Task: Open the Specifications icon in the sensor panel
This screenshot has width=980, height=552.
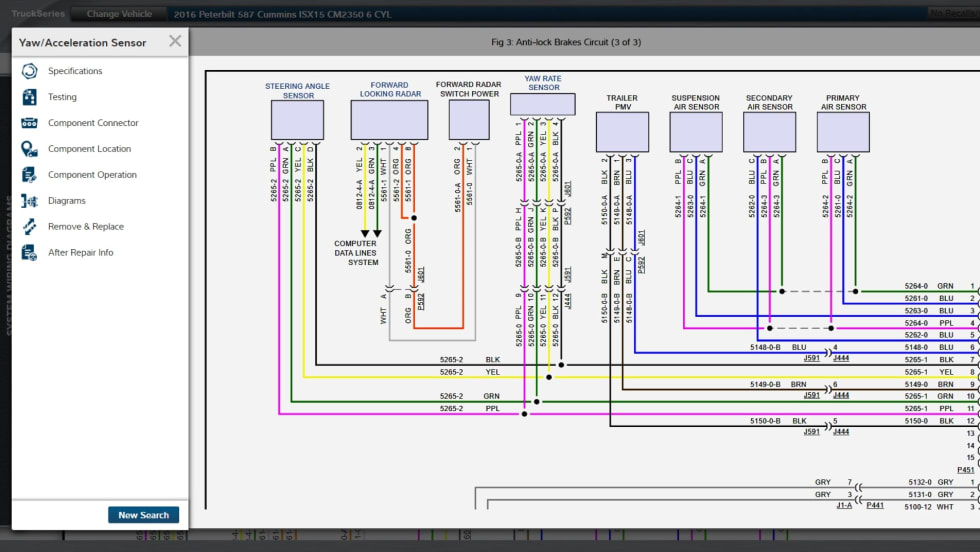Action: [29, 71]
